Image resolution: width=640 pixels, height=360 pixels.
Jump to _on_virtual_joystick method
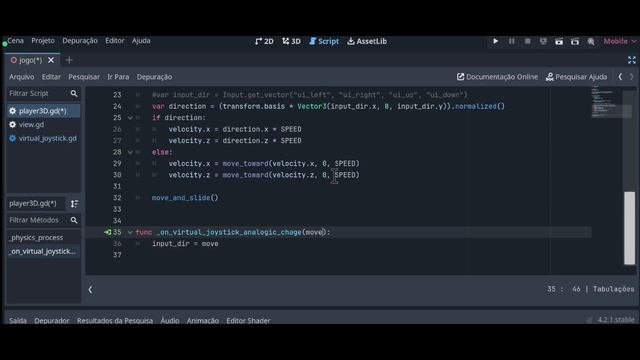pos(43,251)
